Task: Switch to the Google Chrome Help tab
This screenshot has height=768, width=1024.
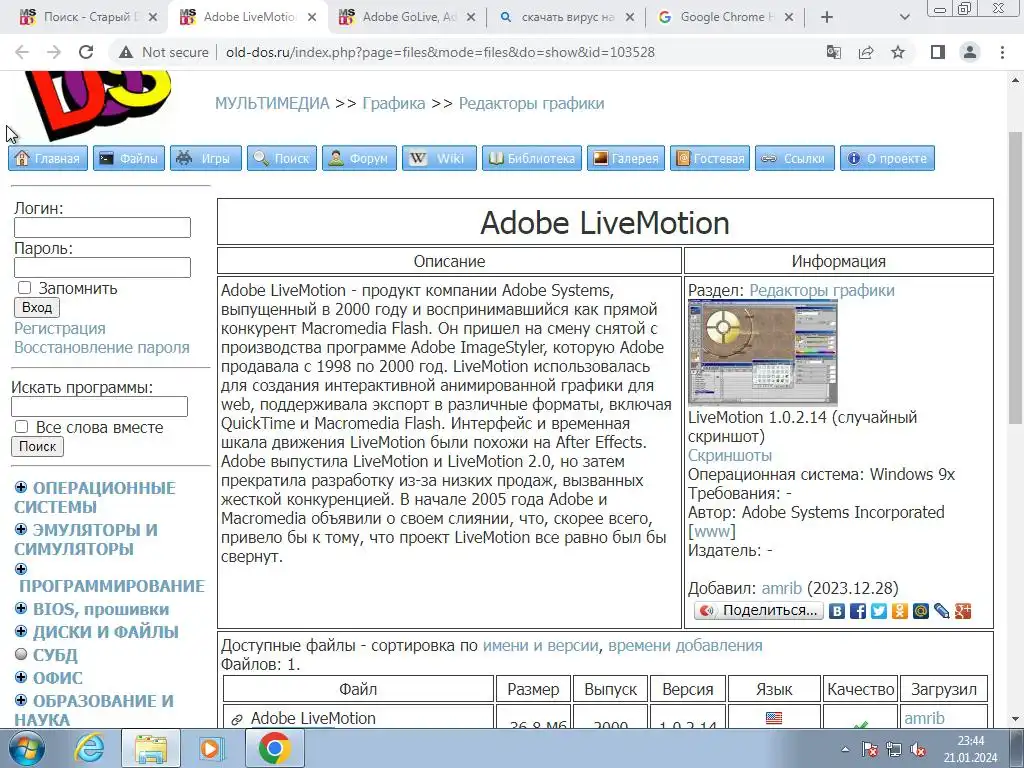Action: point(724,17)
